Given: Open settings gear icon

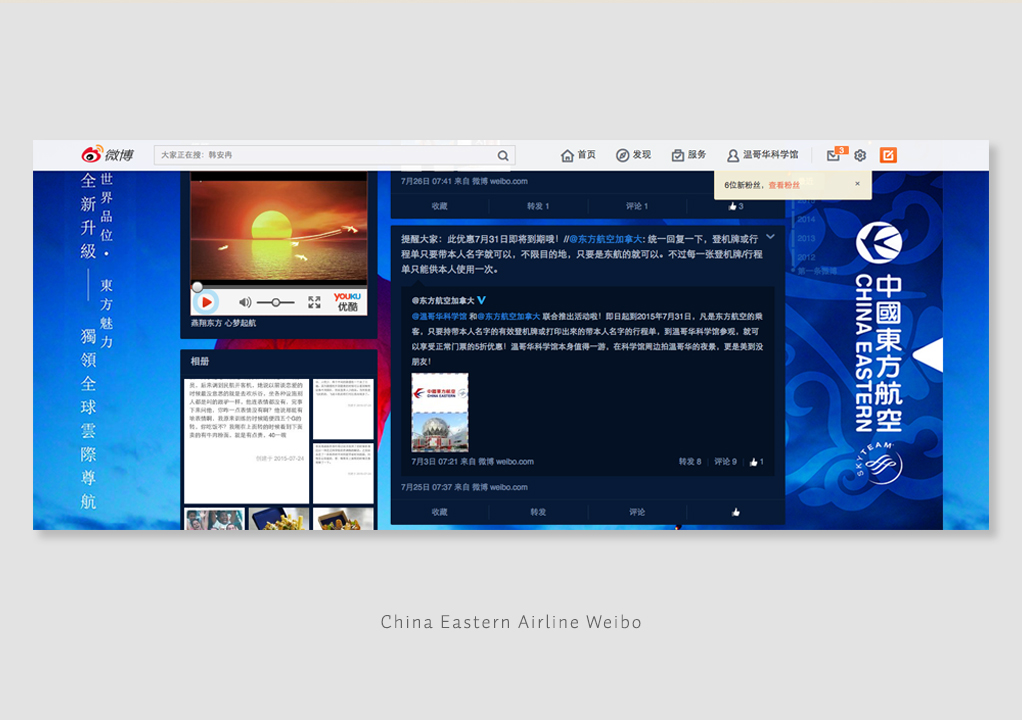Looking at the screenshot, I should pyautogui.click(x=860, y=155).
